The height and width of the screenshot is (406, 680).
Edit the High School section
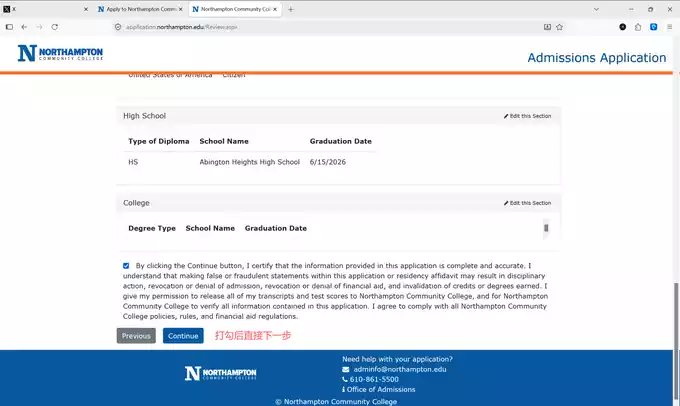pos(527,116)
